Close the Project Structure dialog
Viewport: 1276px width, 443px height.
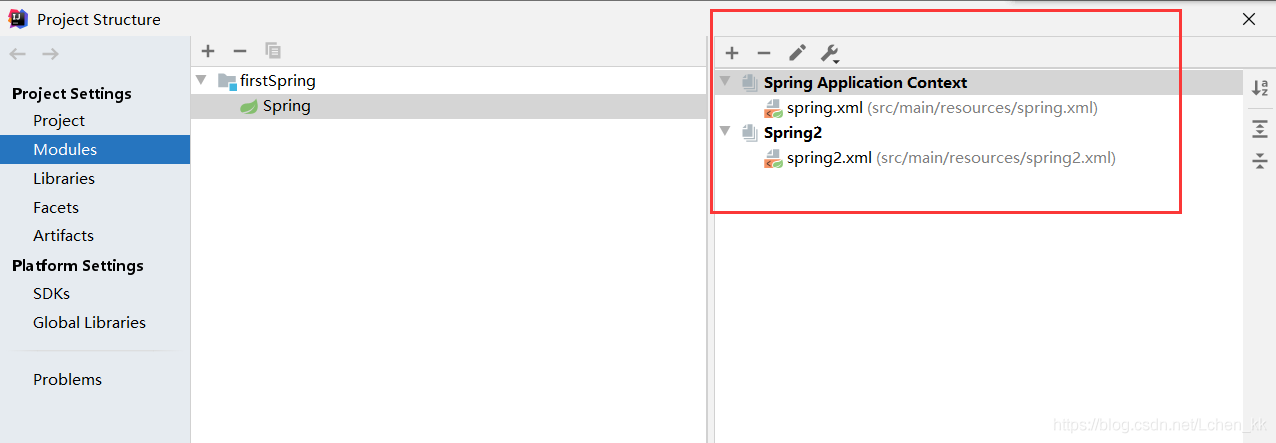pos(1249,19)
